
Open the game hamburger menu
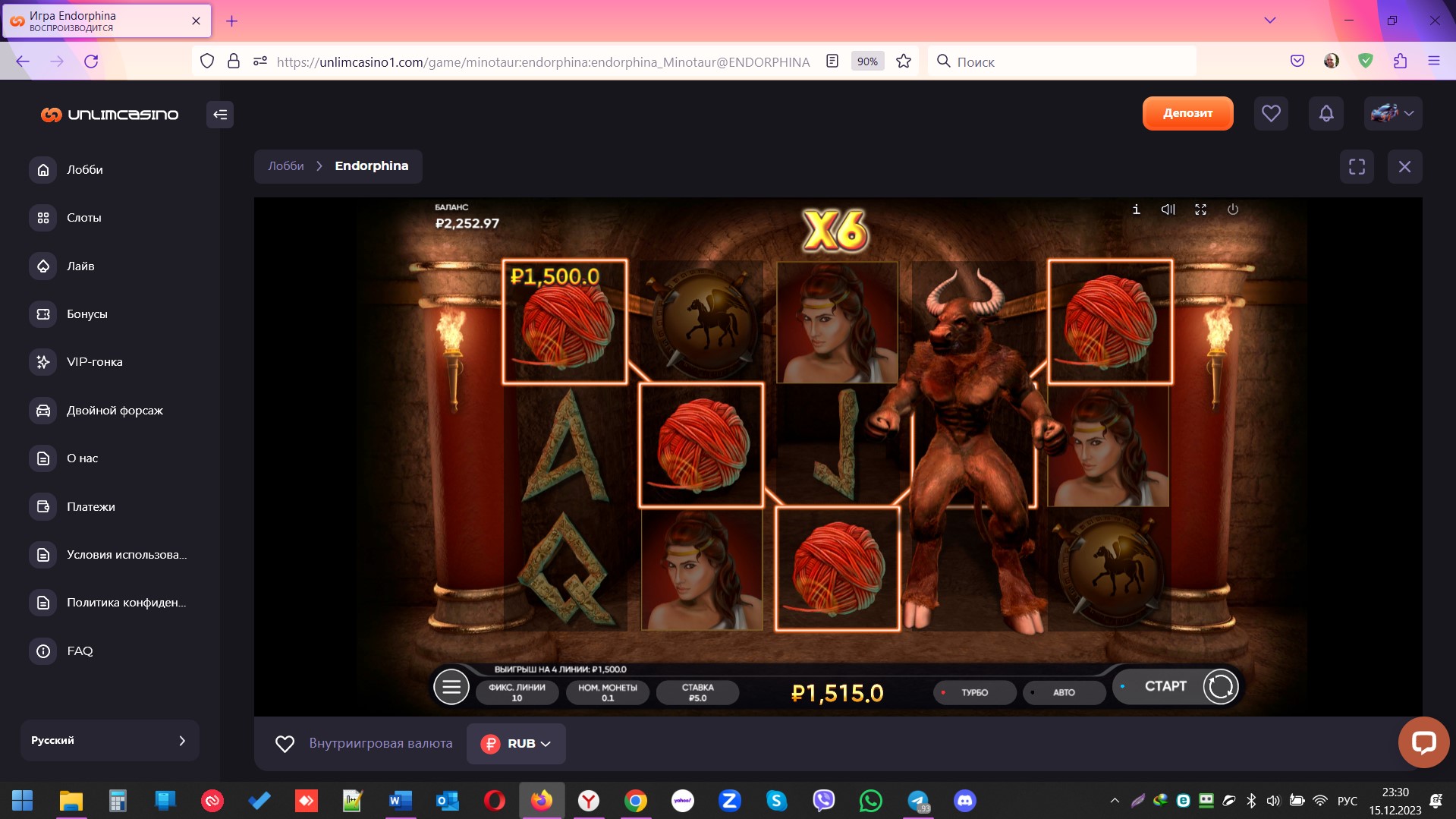451,688
